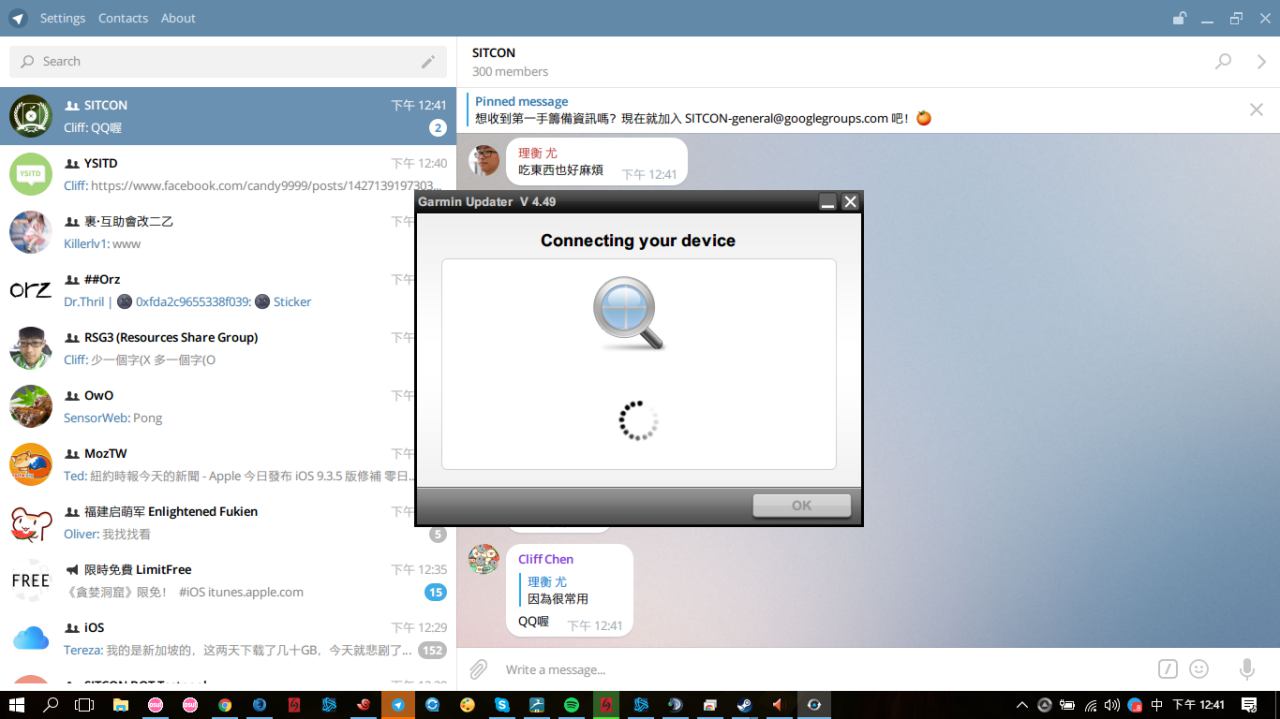Viewport: 1280px width, 719px height.
Task: Open the Windows Start menu
Action: pyautogui.click(x=17, y=705)
